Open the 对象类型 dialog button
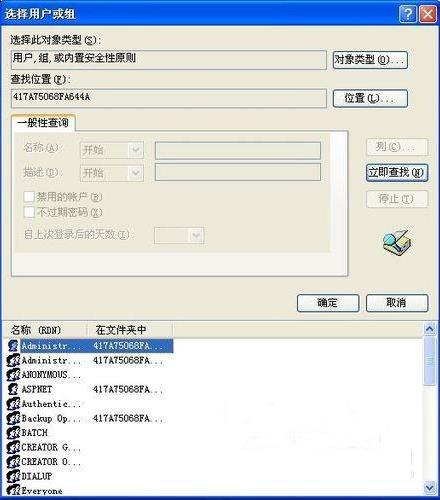440x500 pixels. tap(370, 60)
